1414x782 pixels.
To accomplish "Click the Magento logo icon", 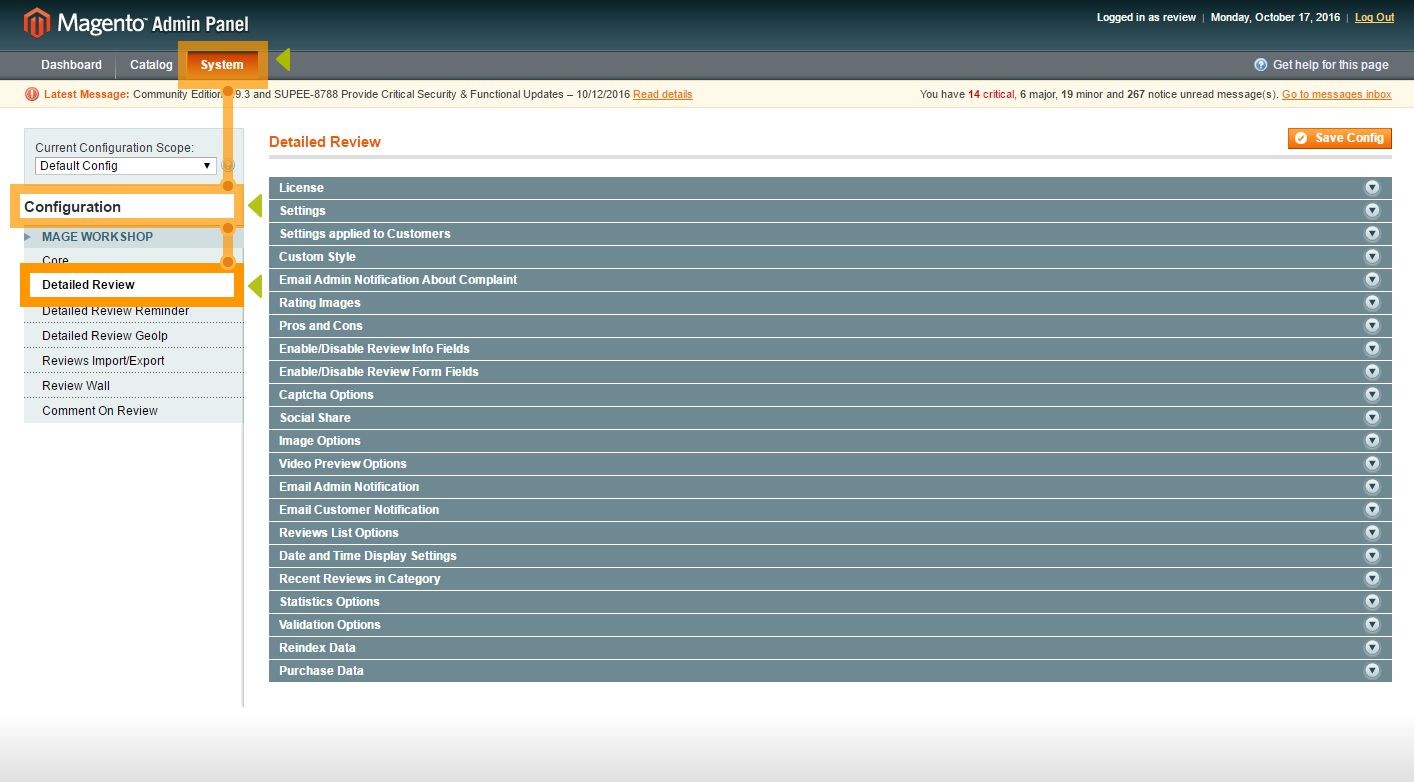I will [37, 22].
